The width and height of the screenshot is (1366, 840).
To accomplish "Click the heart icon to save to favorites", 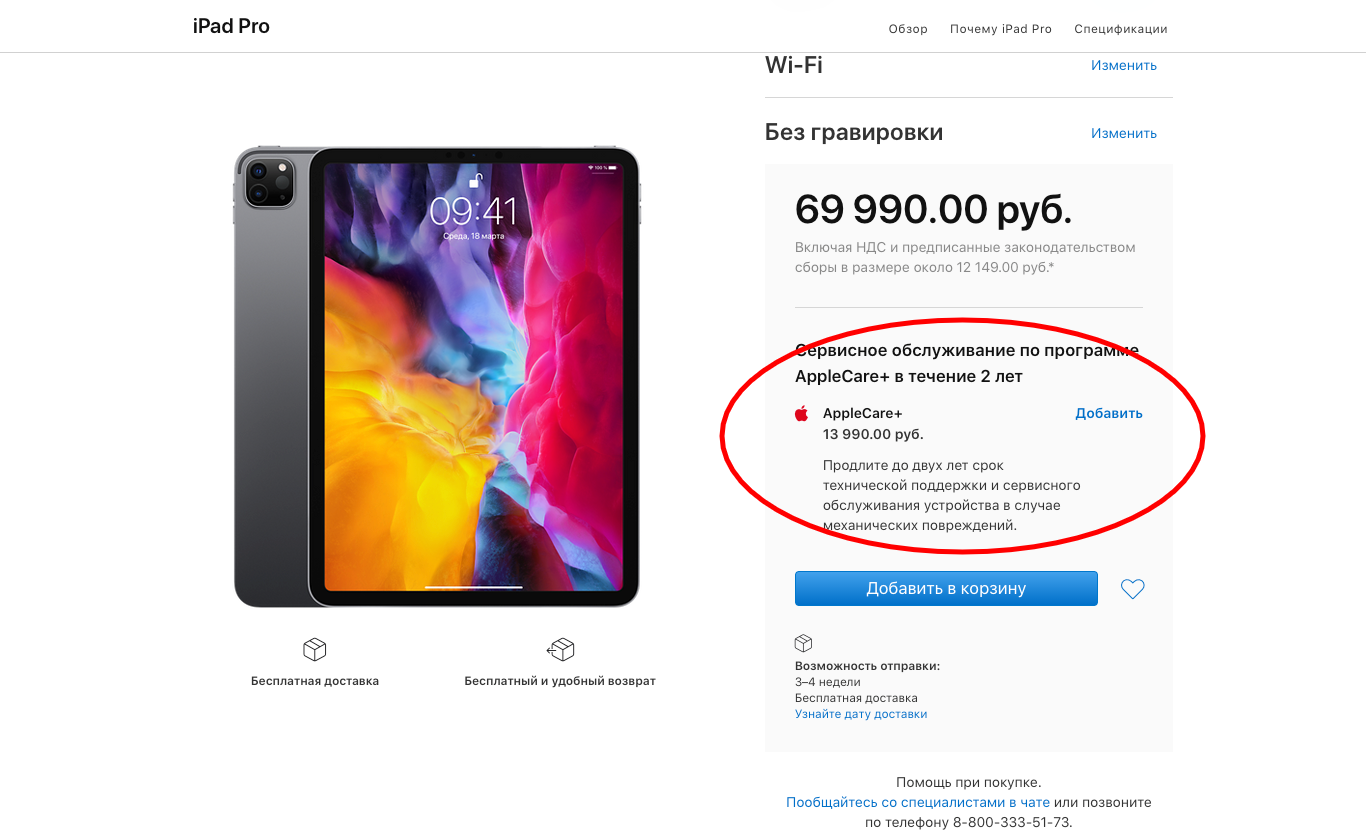I will click(1132, 590).
